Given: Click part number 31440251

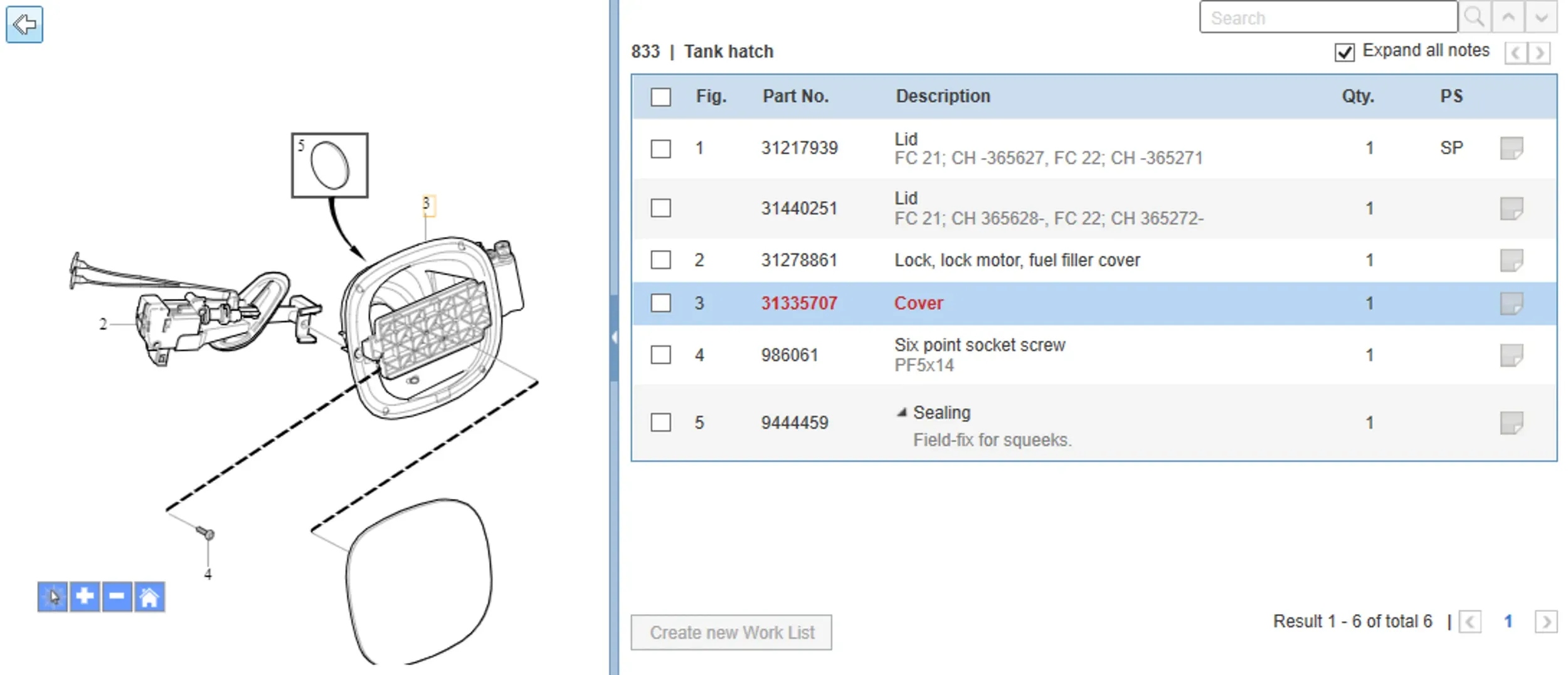Looking at the screenshot, I should click(799, 208).
